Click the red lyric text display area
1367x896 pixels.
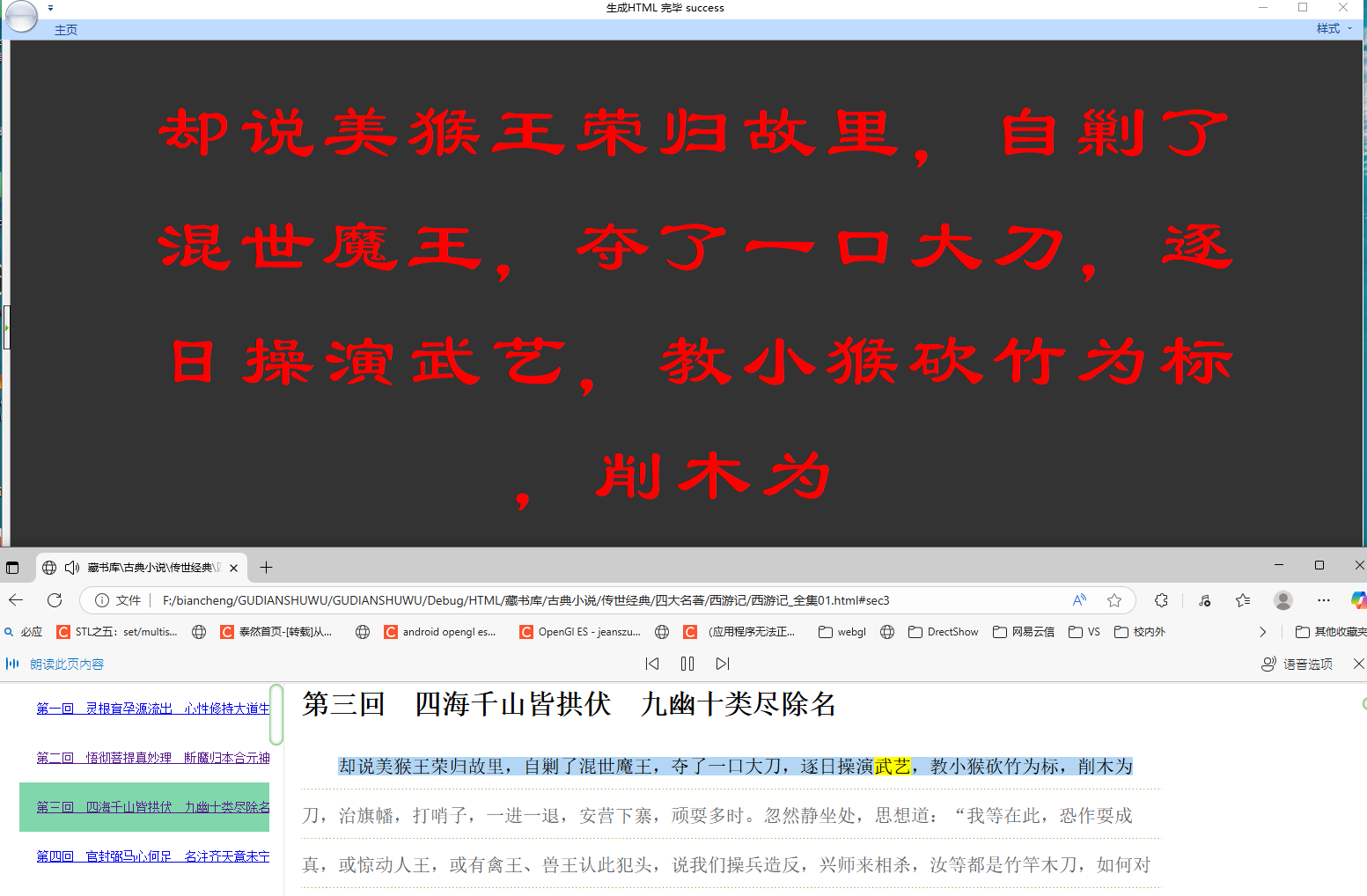(x=687, y=294)
